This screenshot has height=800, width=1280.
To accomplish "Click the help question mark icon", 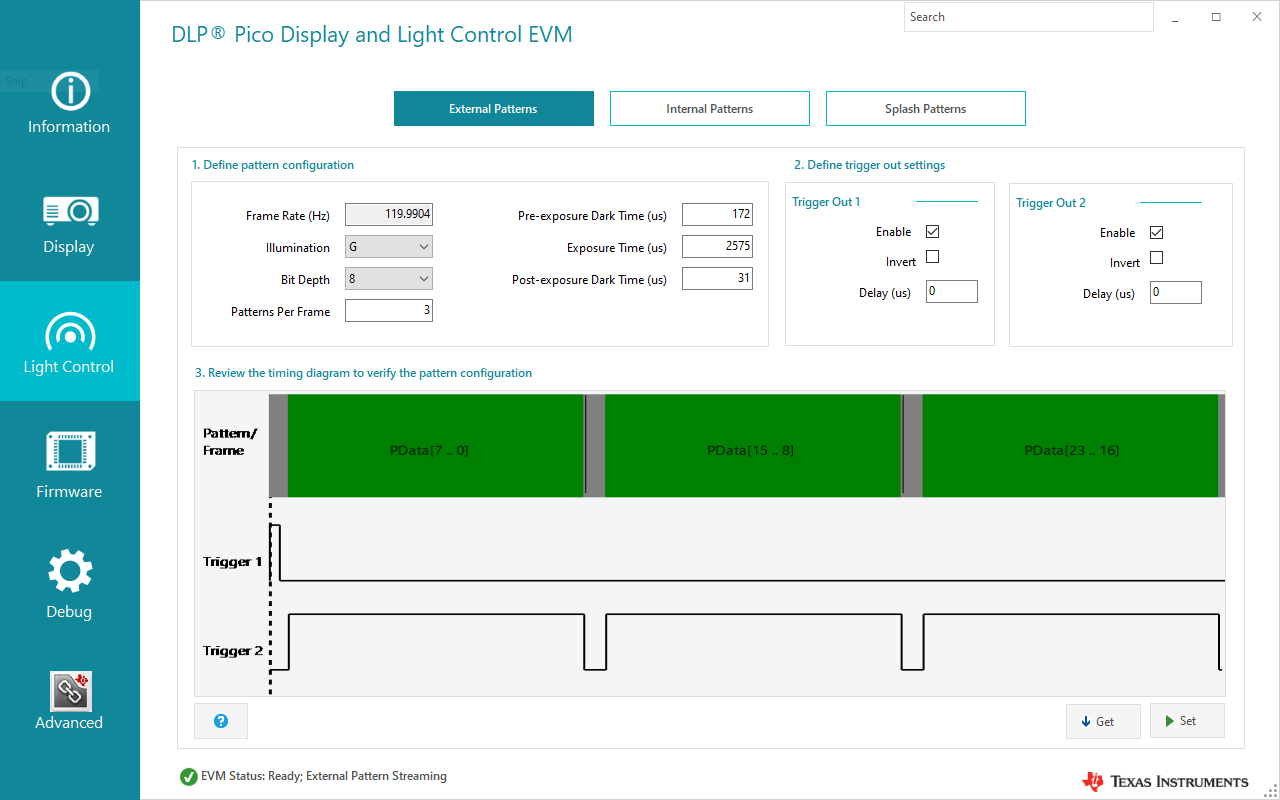I will (x=220, y=720).
